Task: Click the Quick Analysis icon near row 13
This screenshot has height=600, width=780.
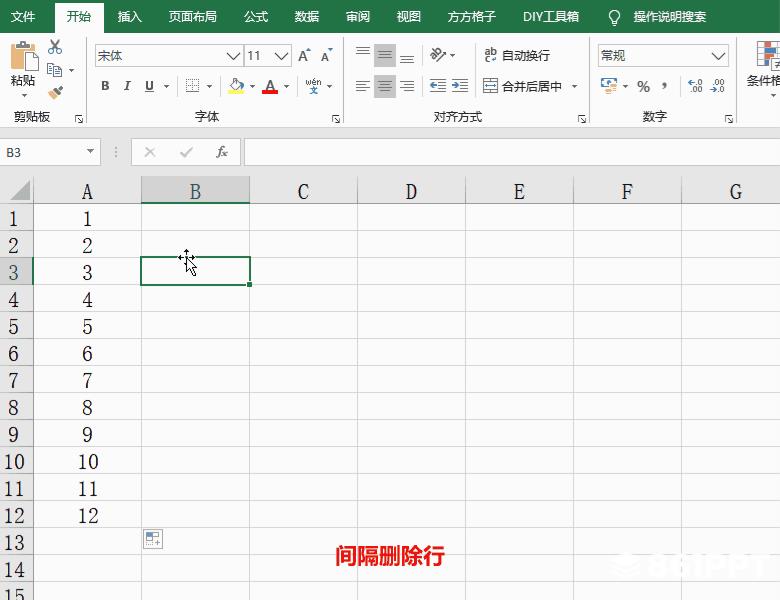Action: click(153, 539)
